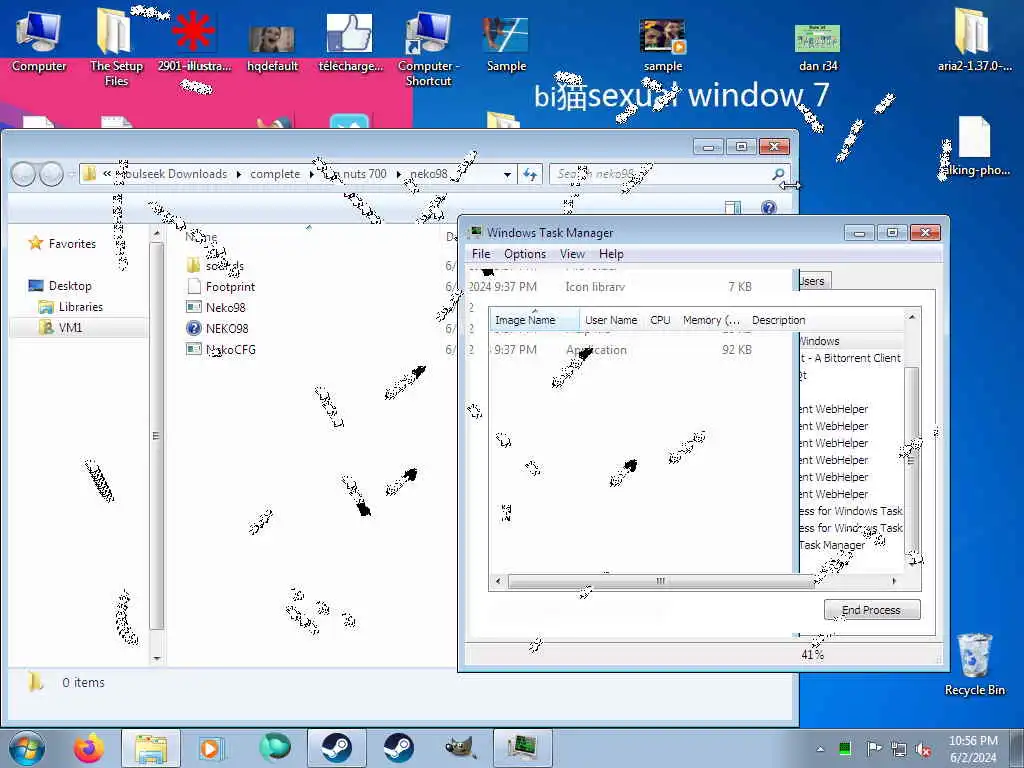The height and width of the screenshot is (768, 1024).
Task: Select the sounds folder in file list
Action: pos(224,266)
